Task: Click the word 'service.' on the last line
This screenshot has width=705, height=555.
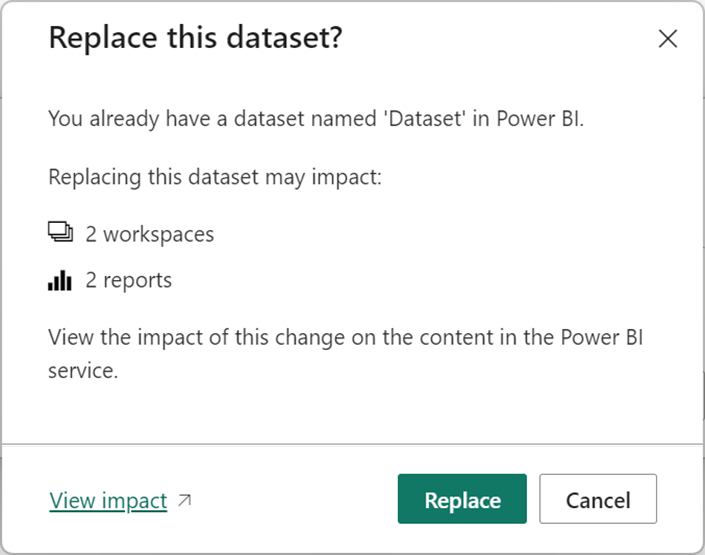Action: pos(83,368)
